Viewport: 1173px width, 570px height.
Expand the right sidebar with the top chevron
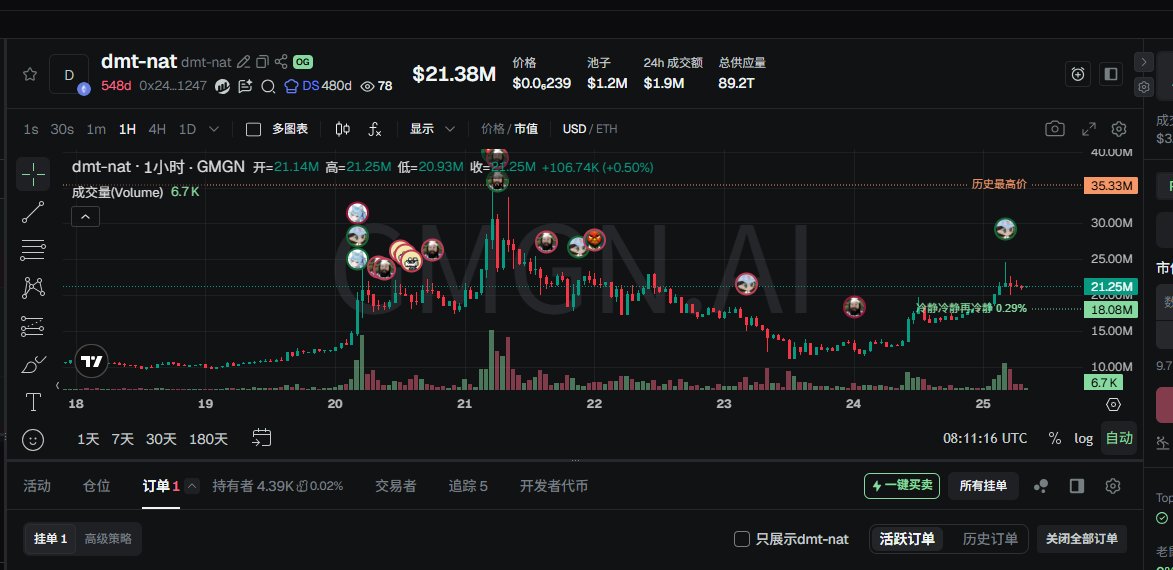coord(1144,61)
